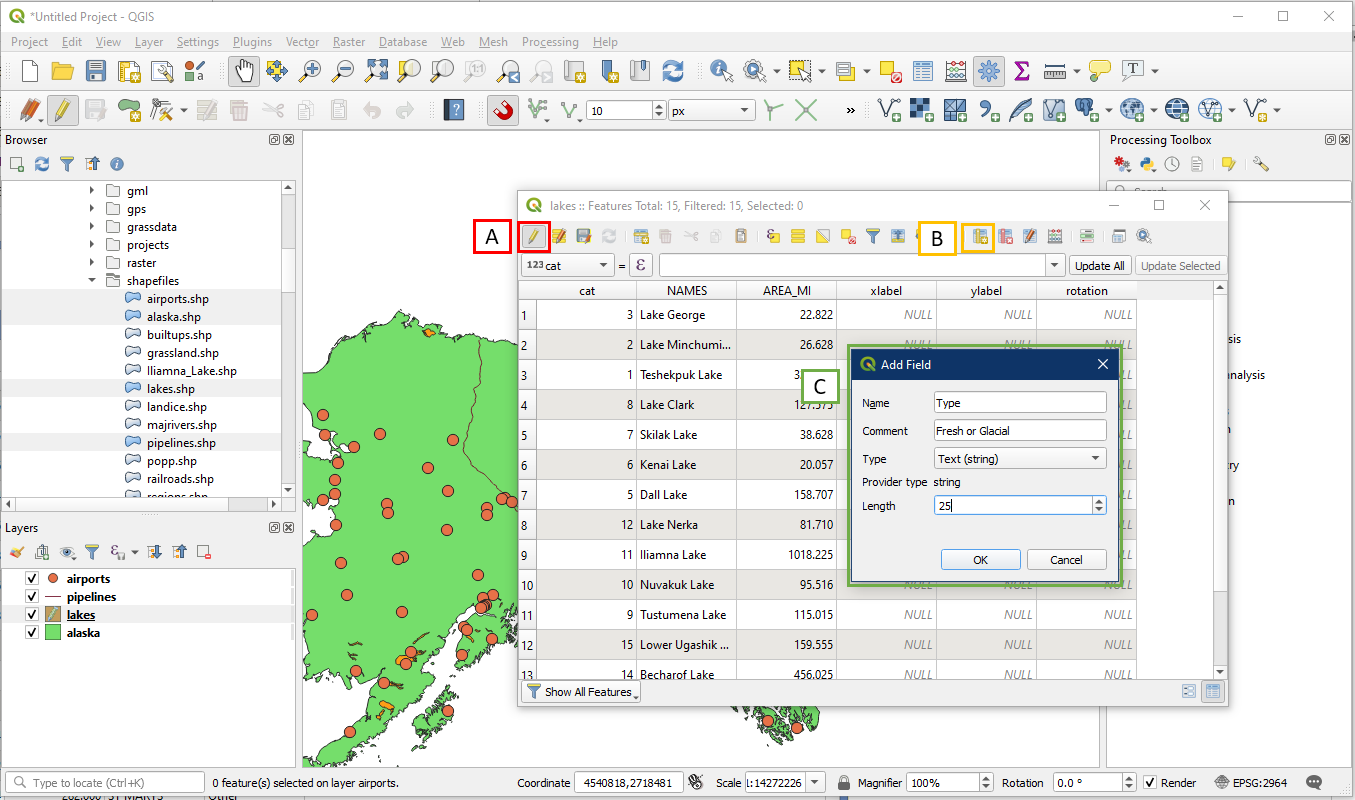
Task: Enable snapping with the magnet icon
Action: [x=502, y=110]
